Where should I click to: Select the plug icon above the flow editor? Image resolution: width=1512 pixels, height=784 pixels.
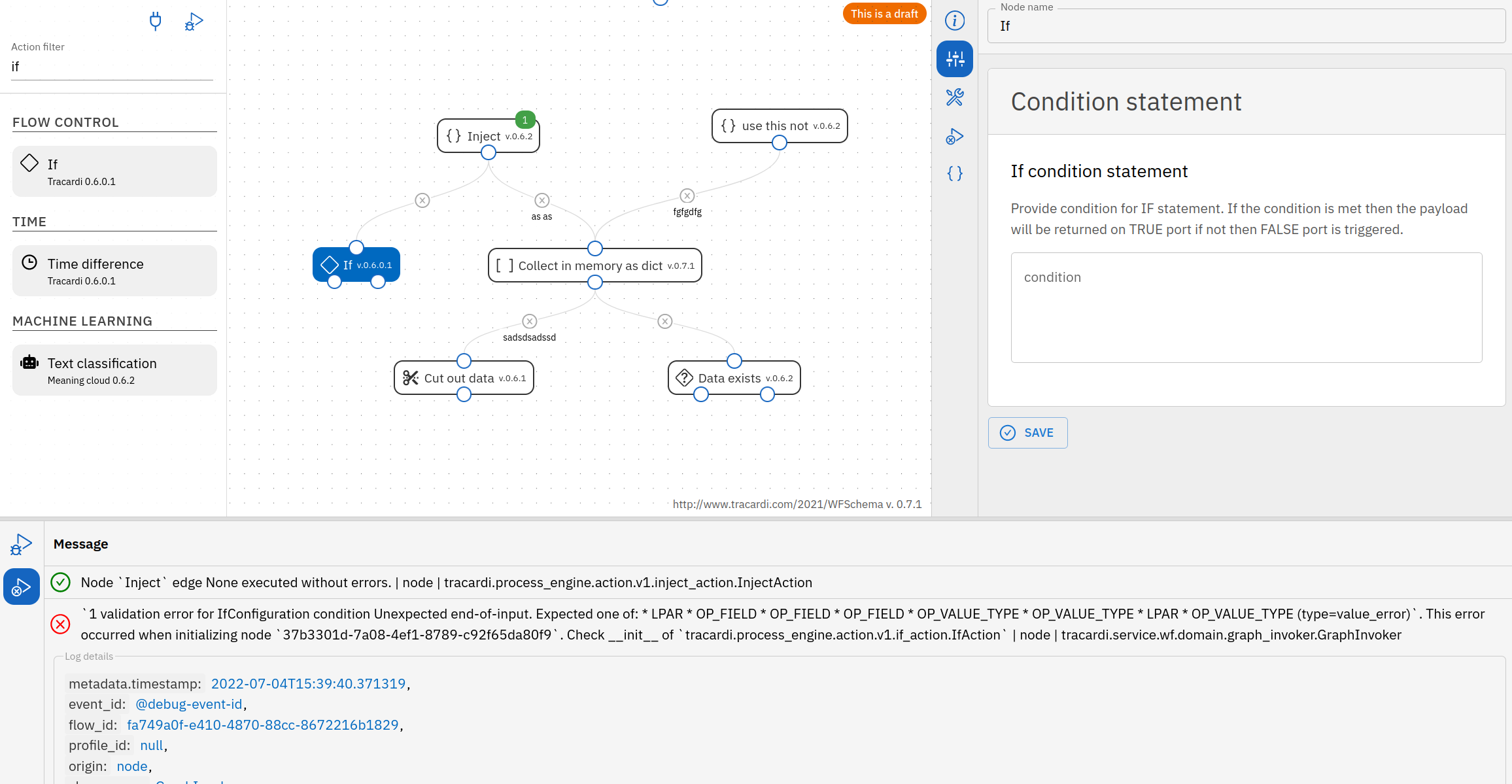point(156,21)
